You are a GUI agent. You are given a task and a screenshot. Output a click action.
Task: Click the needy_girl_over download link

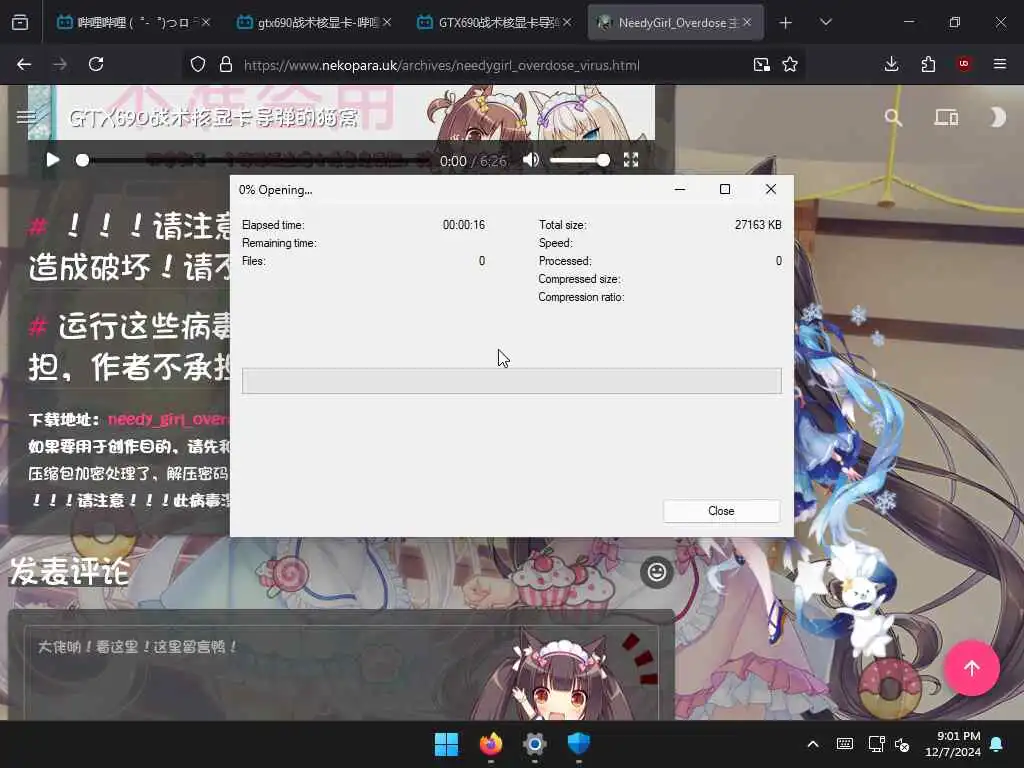pos(168,419)
